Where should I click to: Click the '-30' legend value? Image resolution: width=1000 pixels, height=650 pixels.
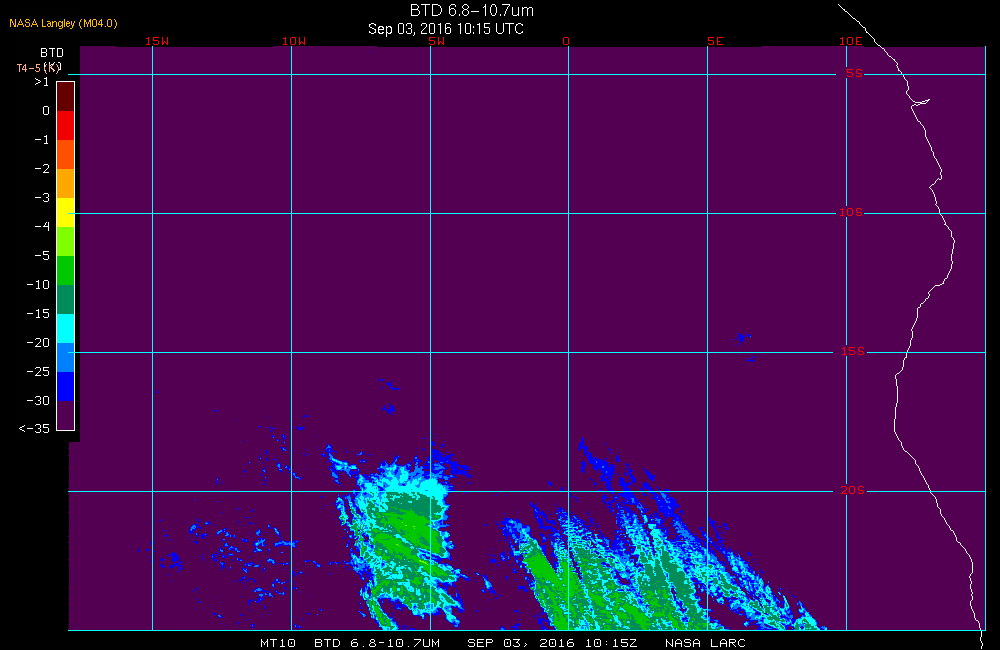[38, 401]
